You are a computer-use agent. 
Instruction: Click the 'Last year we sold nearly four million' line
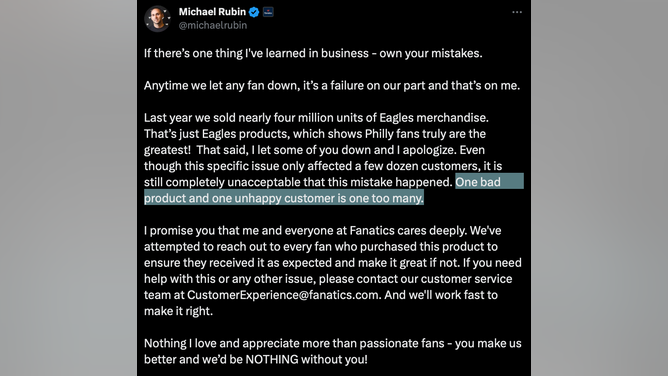click(316, 118)
